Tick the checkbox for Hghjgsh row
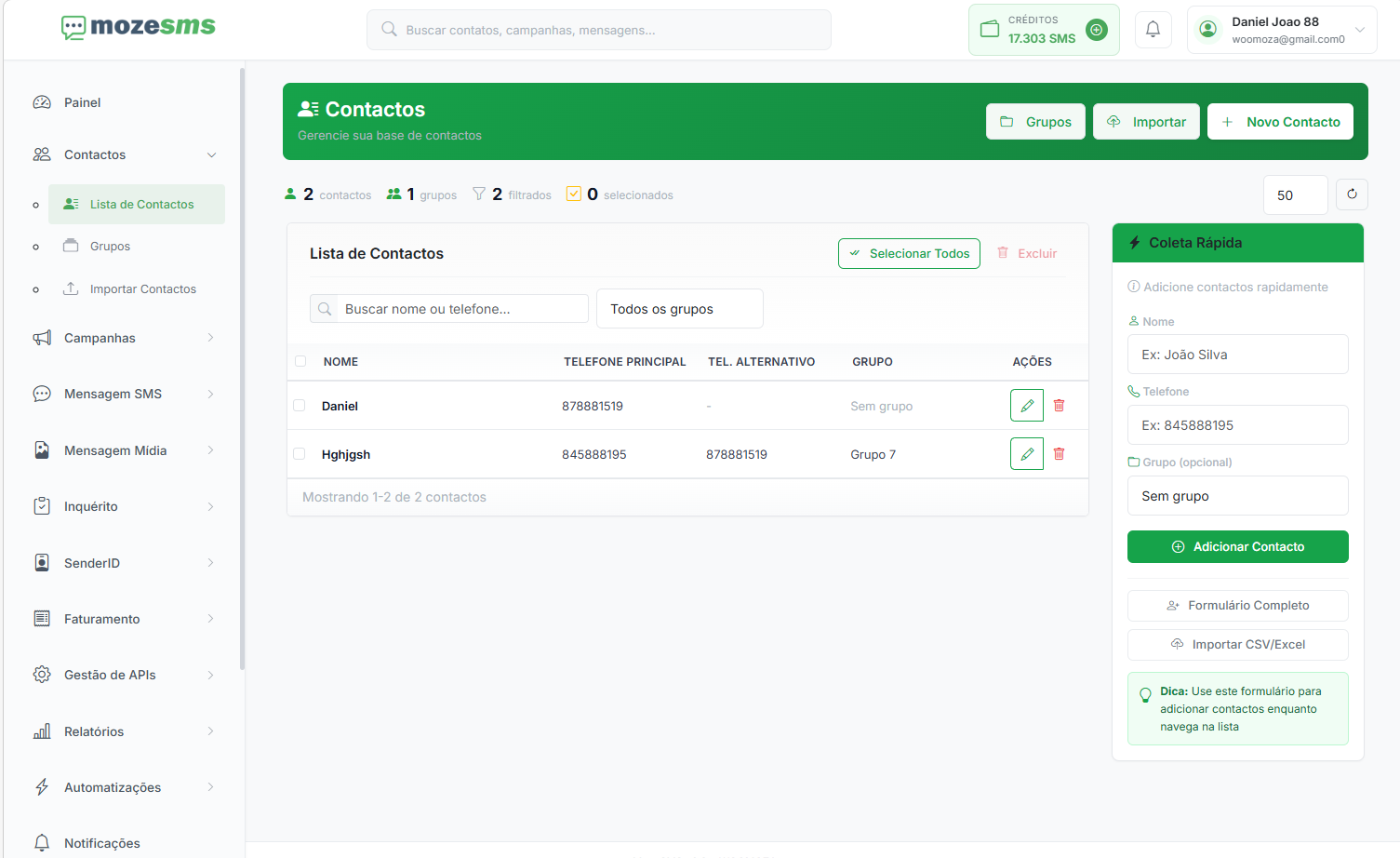The width and height of the screenshot is (1400, 858). click(300, 454)
